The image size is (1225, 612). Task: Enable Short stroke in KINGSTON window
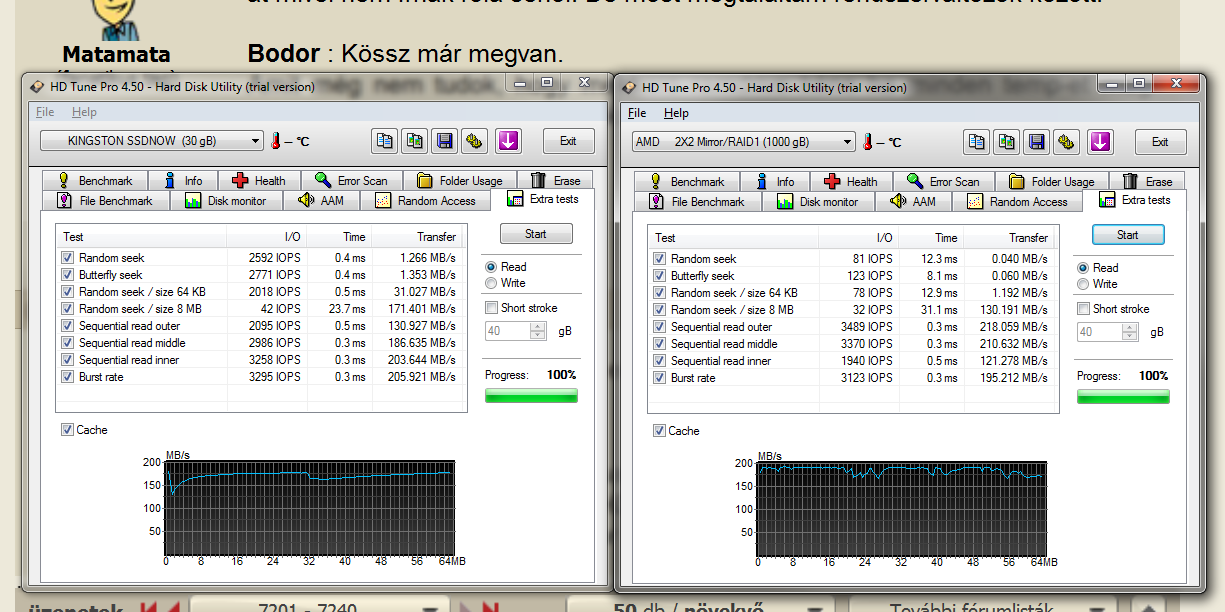(x=491, y=308)
